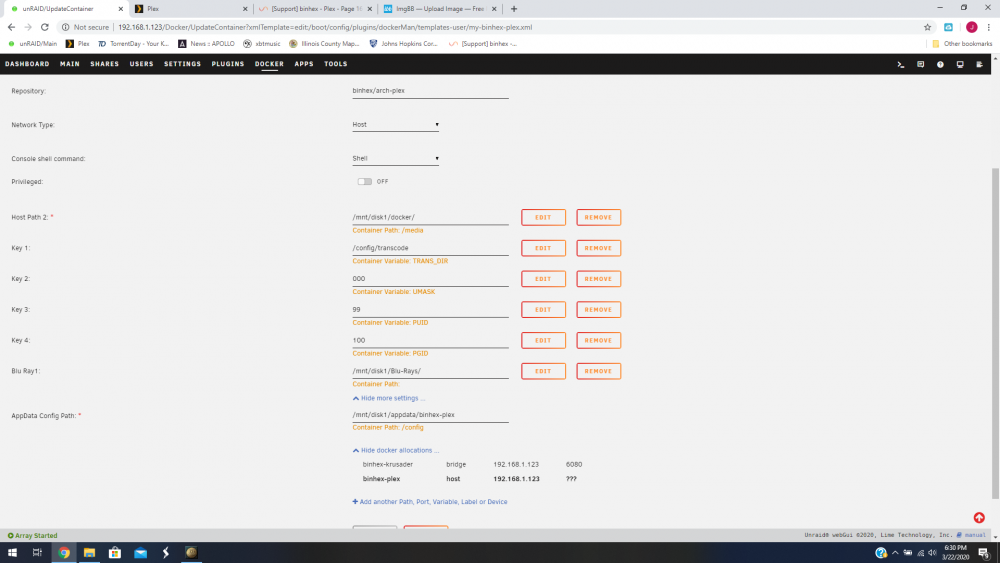This screenshot has height=563, width=1000.
Task: Click the Chrome icon on the taskbar
Action: click(x=64, y=553)
